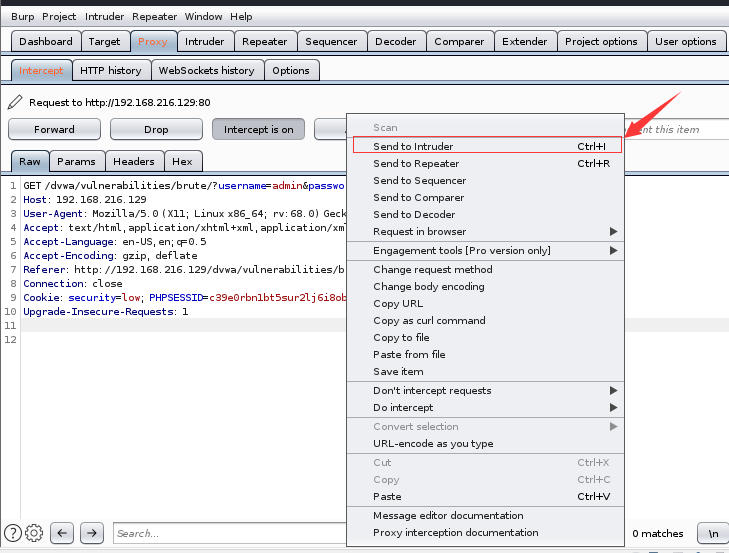Viewport: 729px width, 553px height.
Task: Toggle the Intercept is on button
Action: coord(258,129)
